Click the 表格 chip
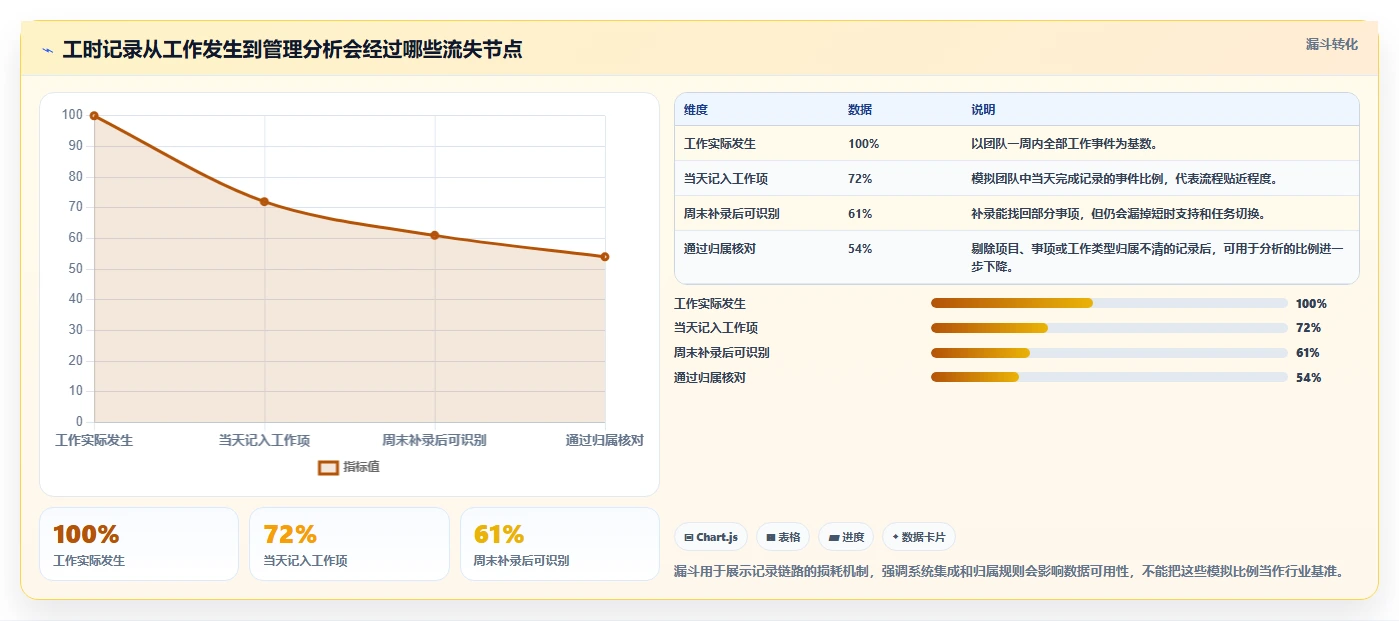The width and height of the screenshot is (1399, 621). click(783, 537)
